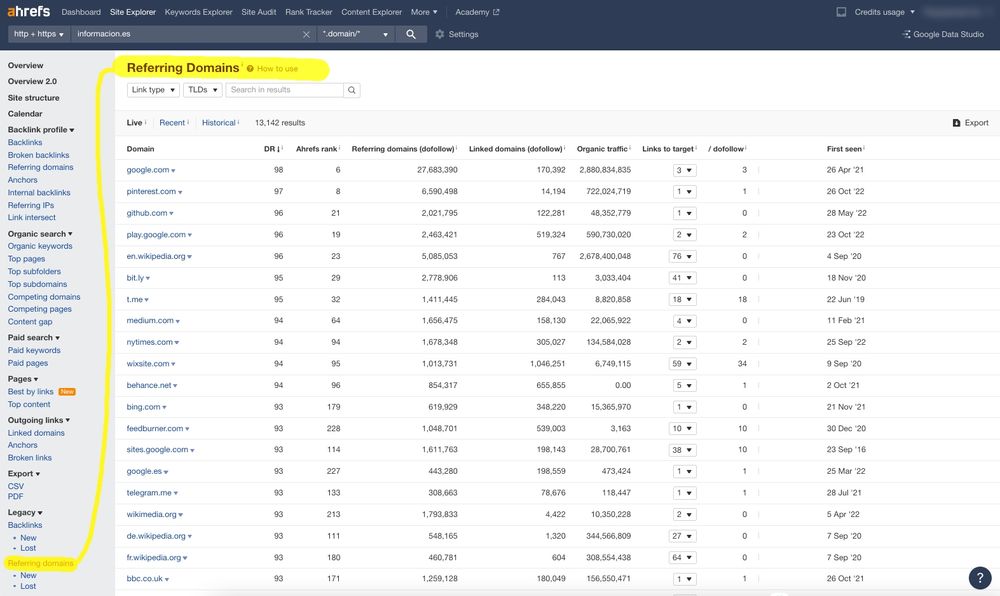Open Link intersect in sidebar
Screen dimensions: 1000x596
(x=32, y=217)
